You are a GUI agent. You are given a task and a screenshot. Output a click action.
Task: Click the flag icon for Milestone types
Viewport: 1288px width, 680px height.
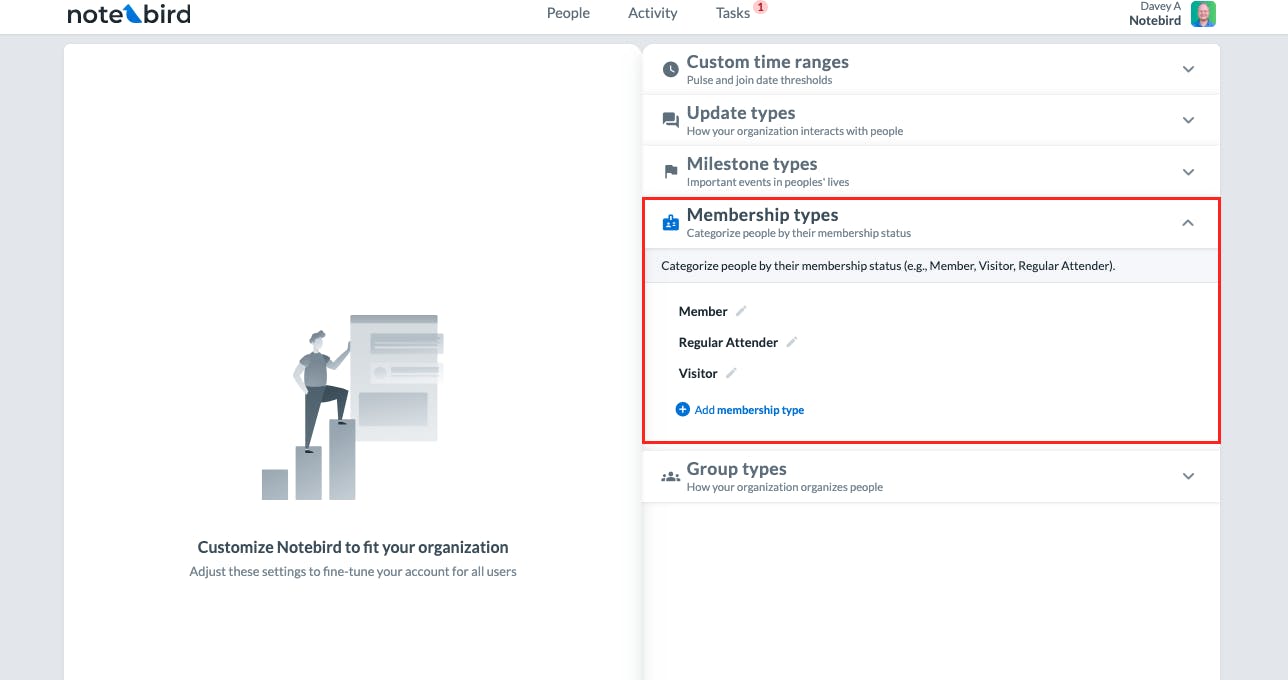[671, 172]
